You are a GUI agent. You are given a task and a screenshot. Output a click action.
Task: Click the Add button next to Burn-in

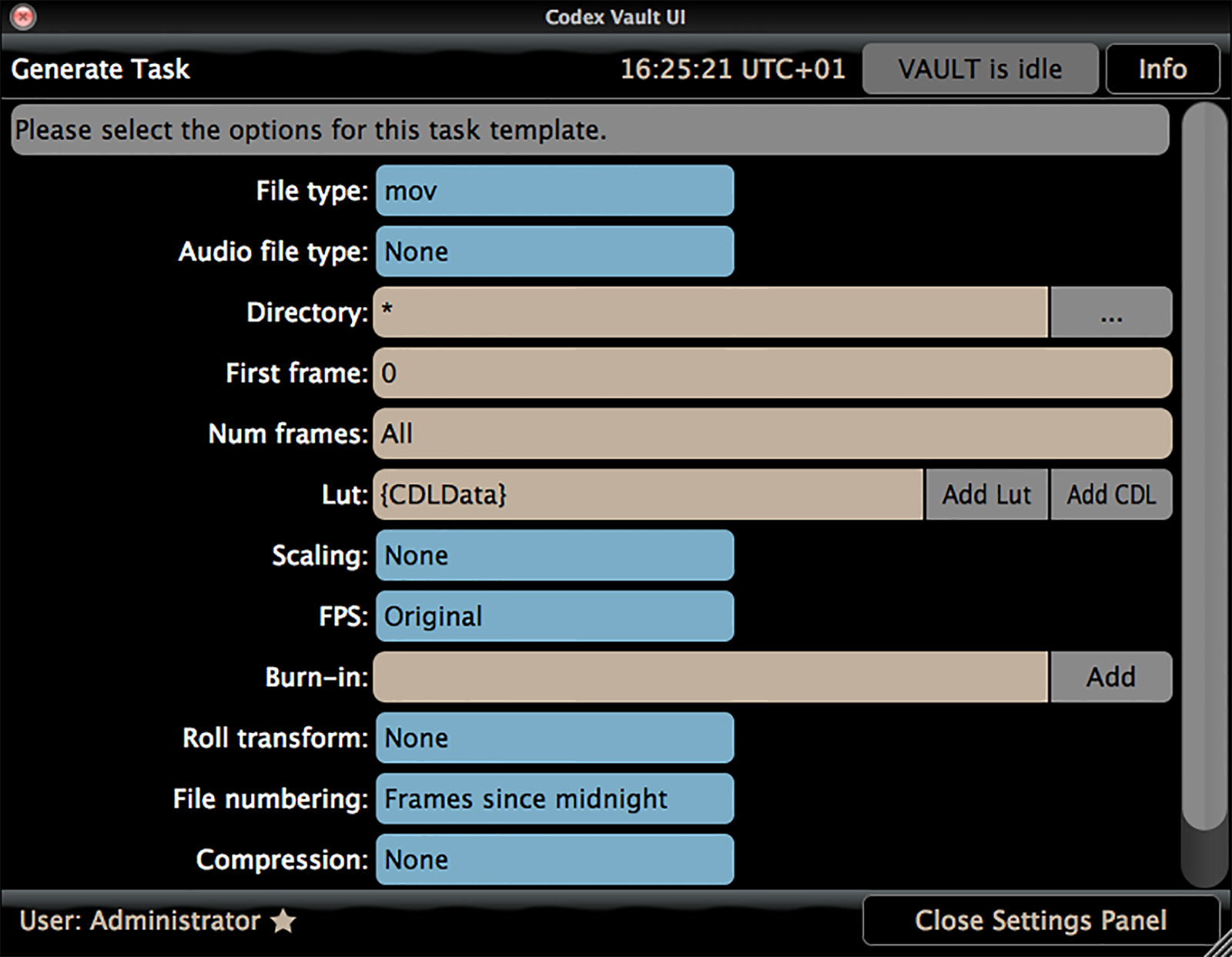coord(1111,677)
